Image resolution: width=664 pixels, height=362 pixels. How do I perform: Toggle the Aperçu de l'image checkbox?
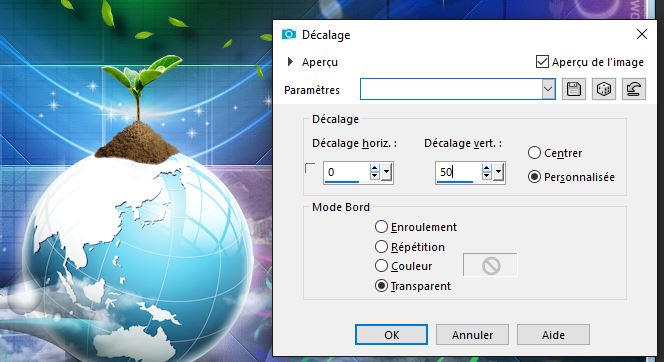click(542, 62)
